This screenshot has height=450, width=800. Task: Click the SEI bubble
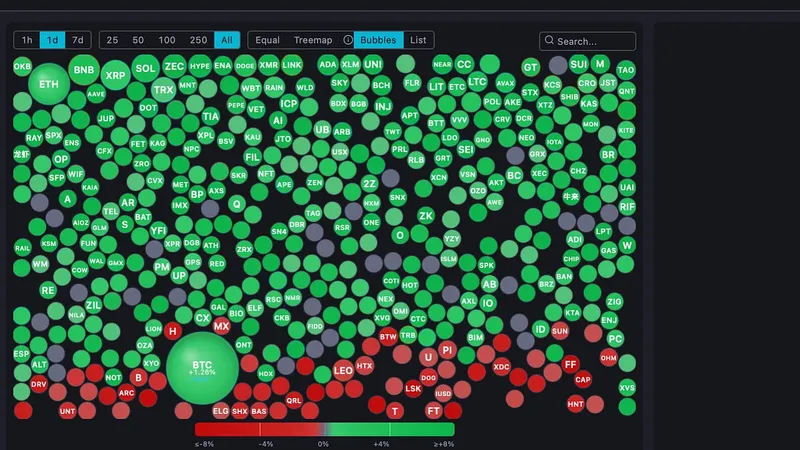coord(465,149)
